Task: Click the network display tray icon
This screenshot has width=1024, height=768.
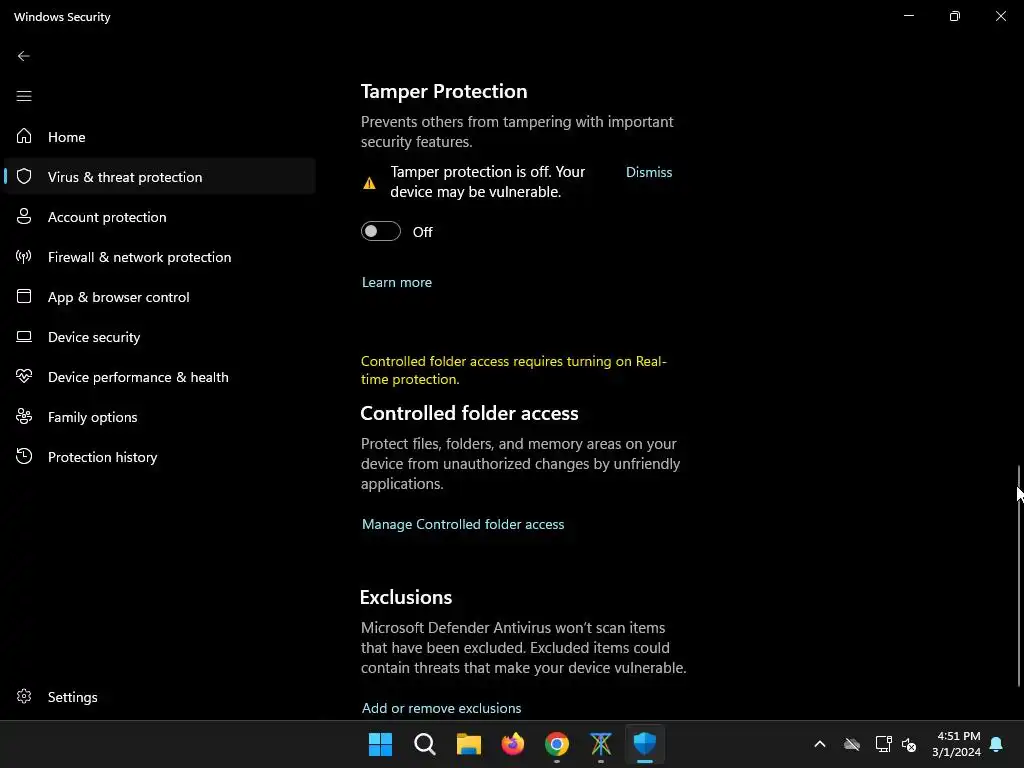Action: point(883,744)
